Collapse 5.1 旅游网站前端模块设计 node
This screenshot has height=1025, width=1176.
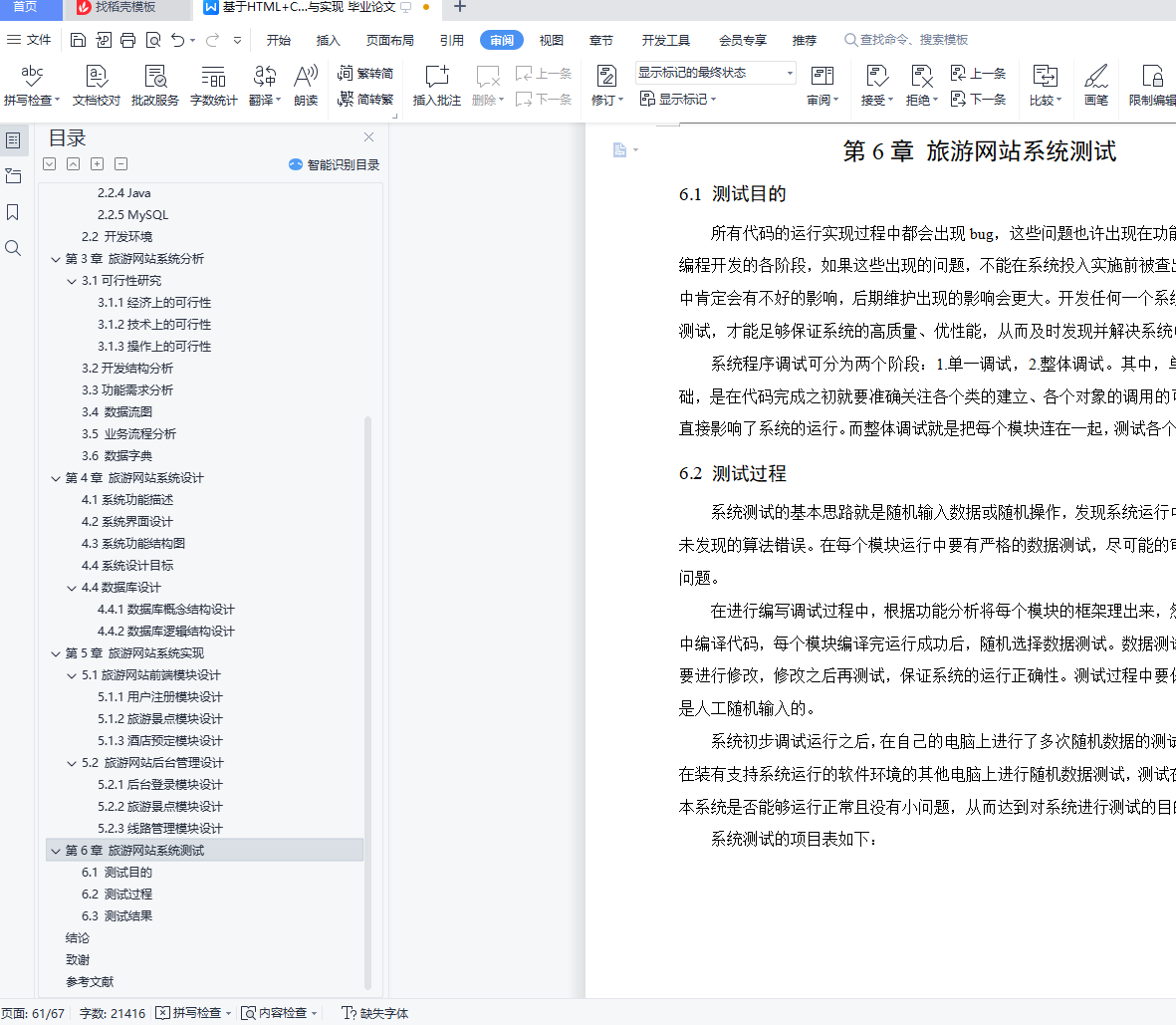pyautogui.click(x=72, y=675)
